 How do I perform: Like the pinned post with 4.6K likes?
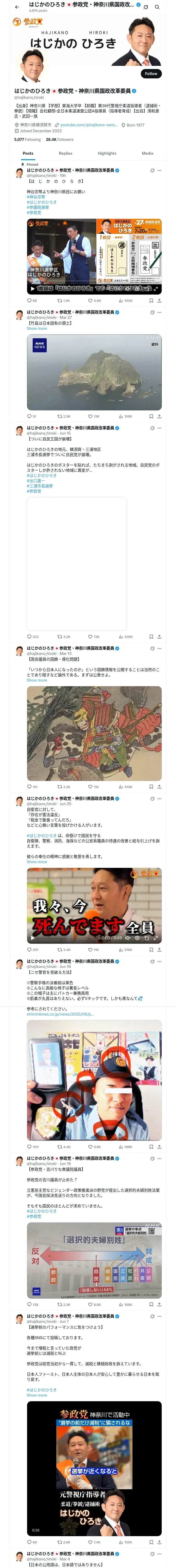[x=94, y=300]
